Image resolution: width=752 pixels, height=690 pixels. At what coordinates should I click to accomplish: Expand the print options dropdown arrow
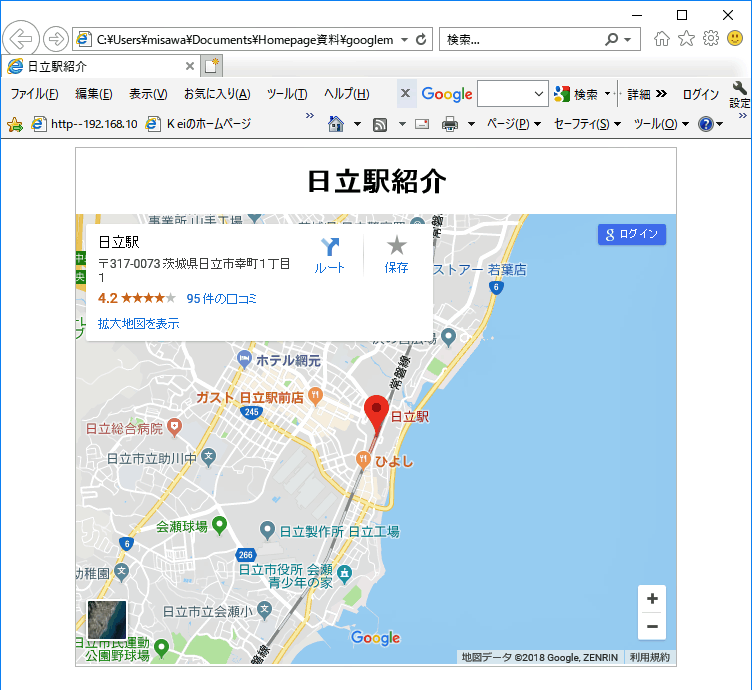(471, 124)
